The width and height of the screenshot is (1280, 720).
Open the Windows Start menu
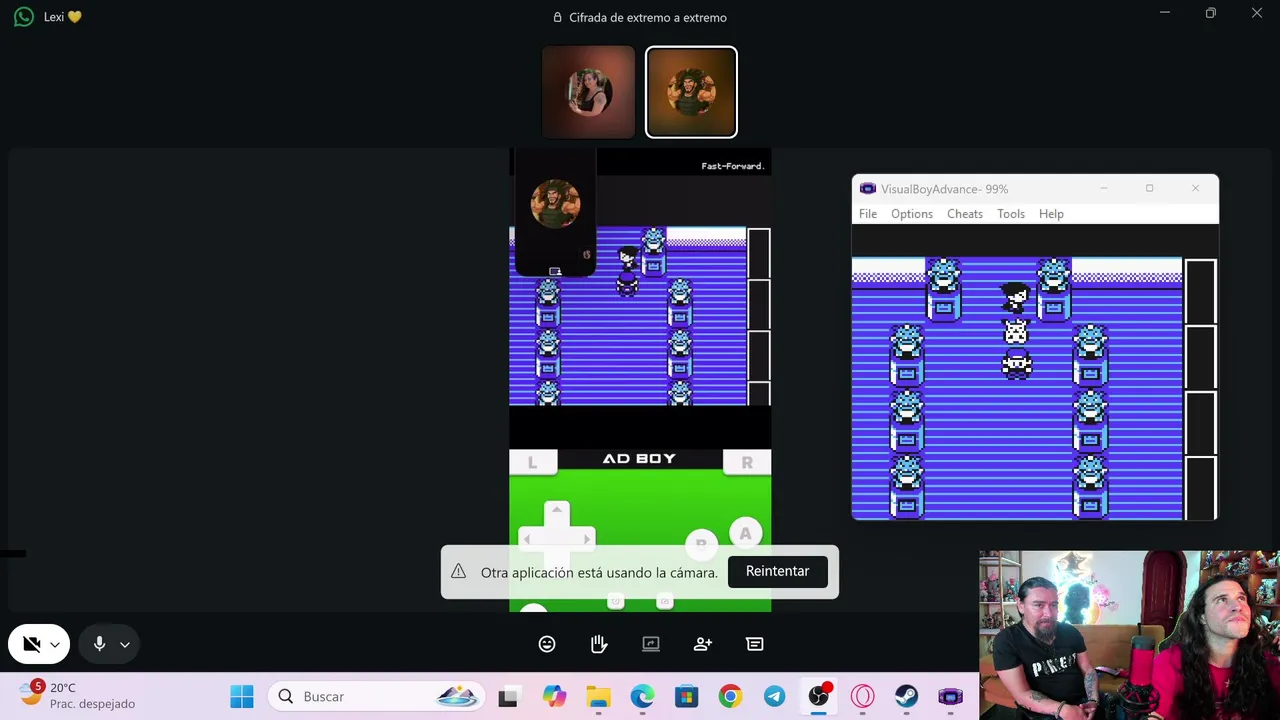(x=242, y=696)
